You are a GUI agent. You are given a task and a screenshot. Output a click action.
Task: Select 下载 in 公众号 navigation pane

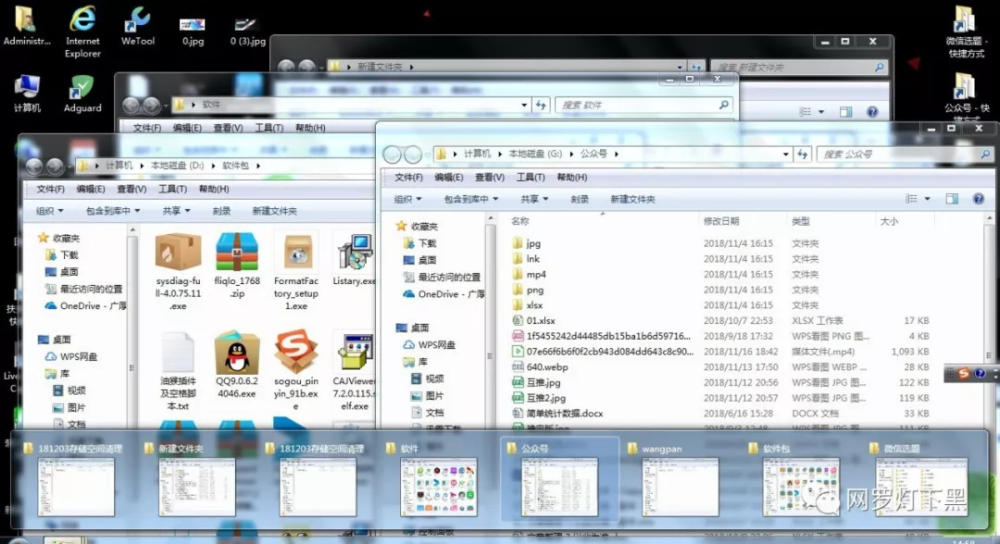click(x=420, y=243)
